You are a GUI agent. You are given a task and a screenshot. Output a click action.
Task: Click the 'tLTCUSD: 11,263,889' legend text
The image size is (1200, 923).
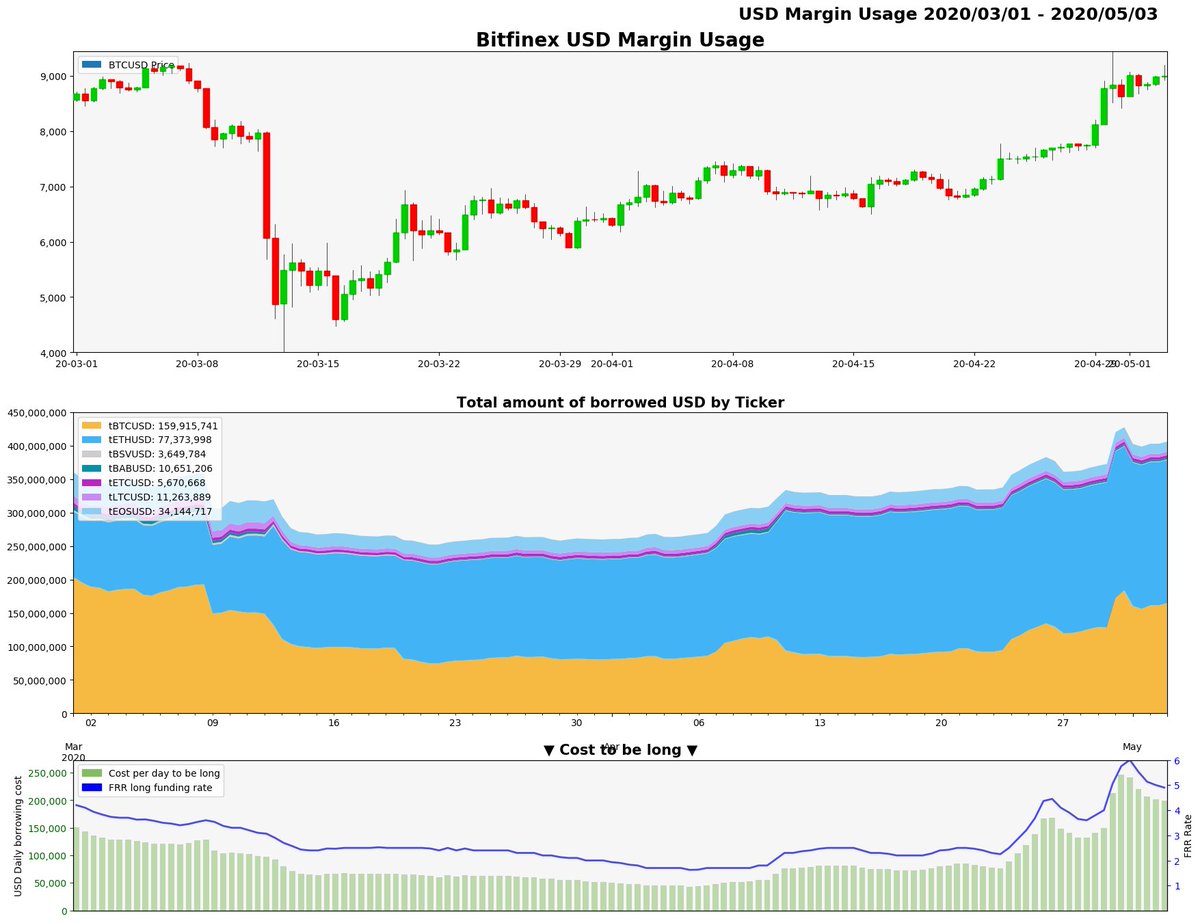(x=159, y=496)
